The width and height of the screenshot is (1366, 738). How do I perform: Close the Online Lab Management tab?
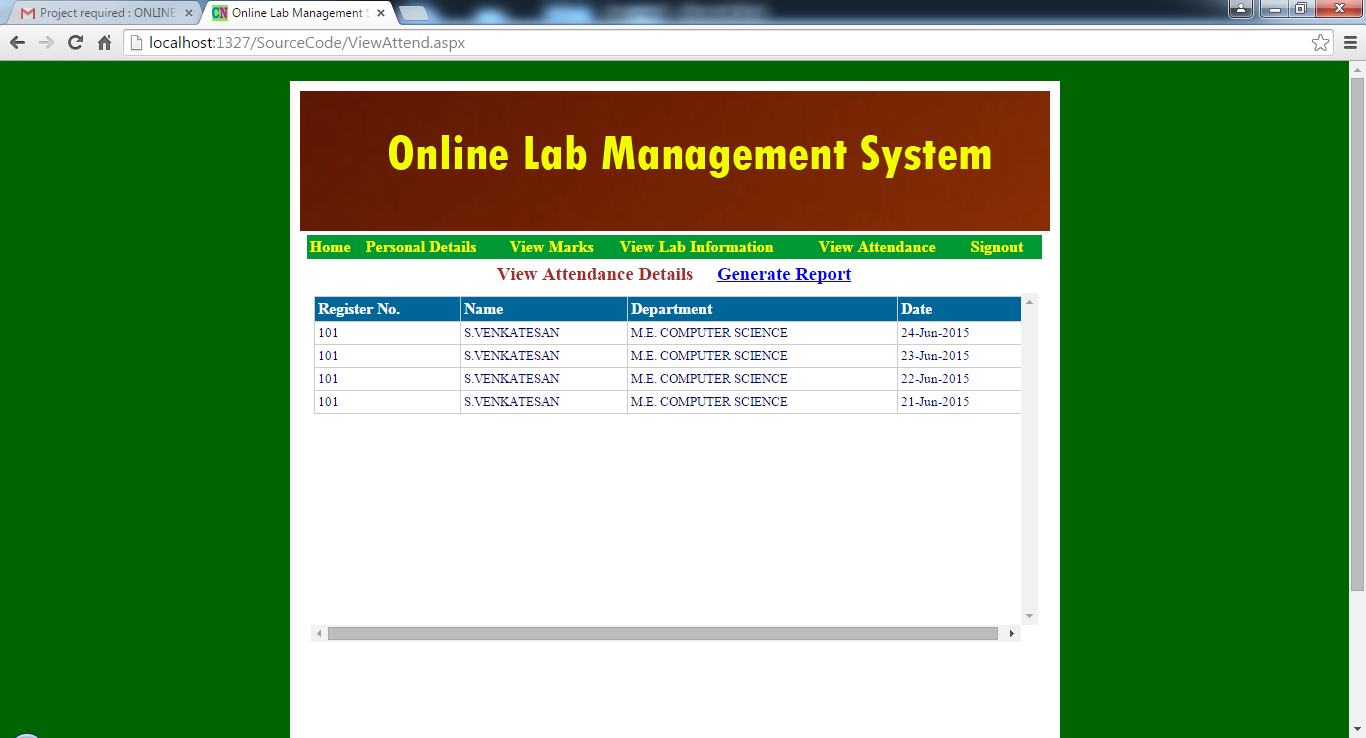tap(381, 13)
